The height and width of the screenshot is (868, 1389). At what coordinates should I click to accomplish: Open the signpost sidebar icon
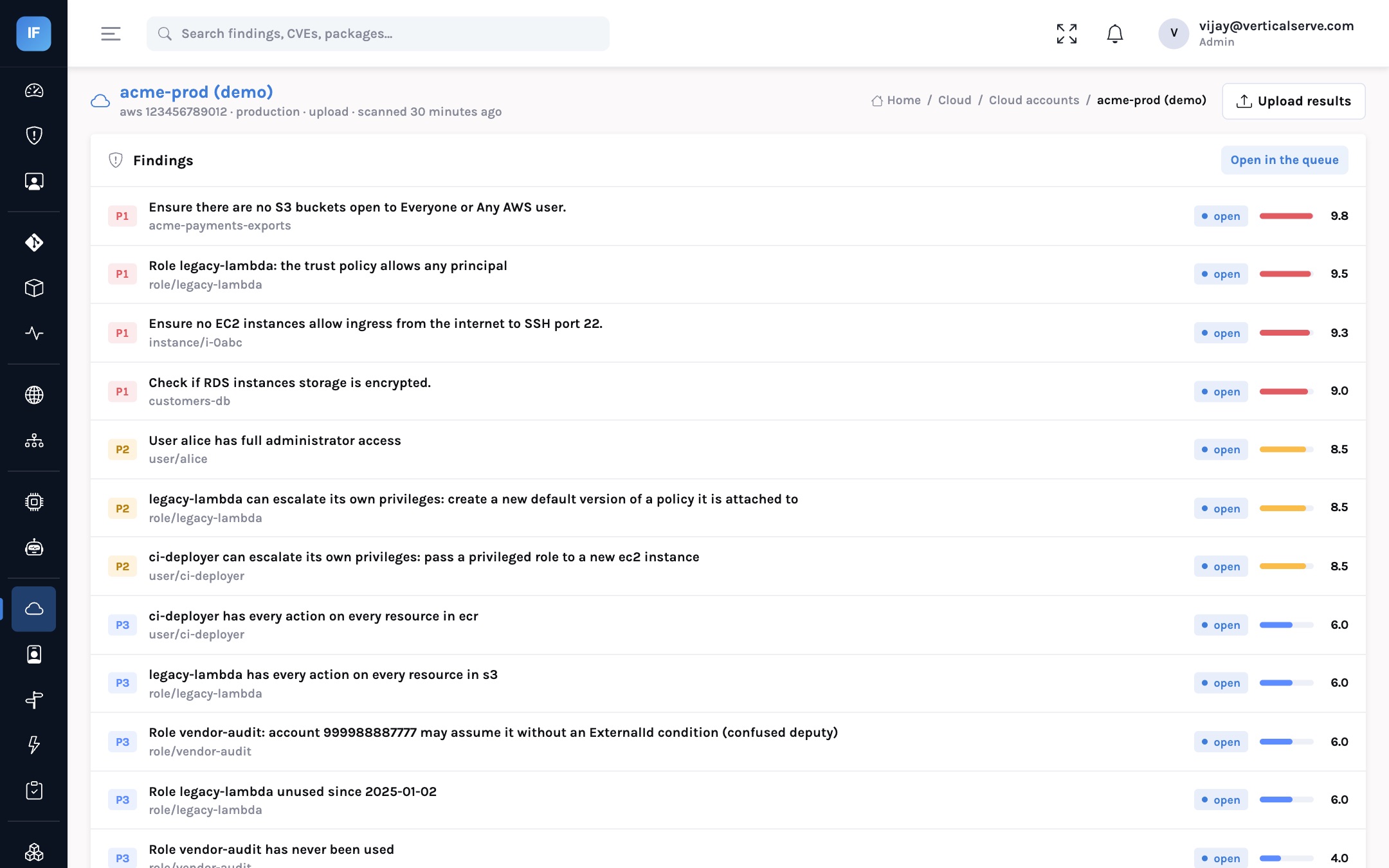pos(34,700)
